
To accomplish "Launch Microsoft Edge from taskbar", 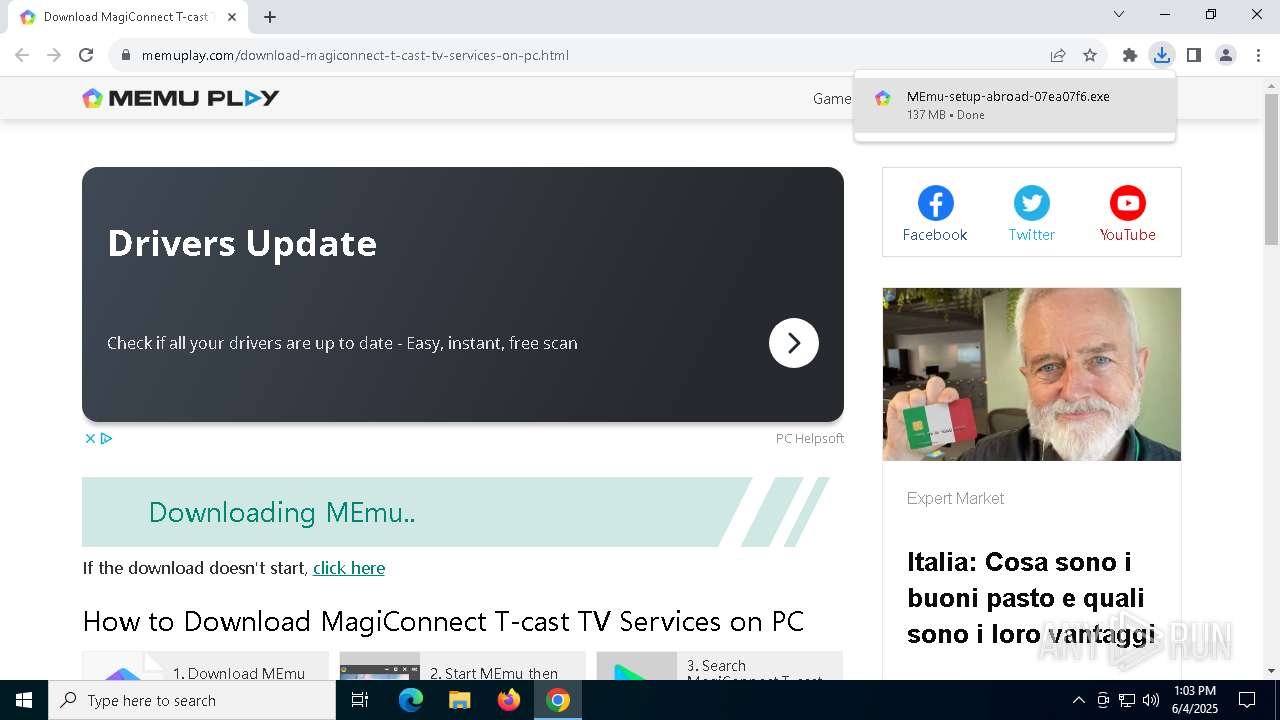I will [411, 700].
